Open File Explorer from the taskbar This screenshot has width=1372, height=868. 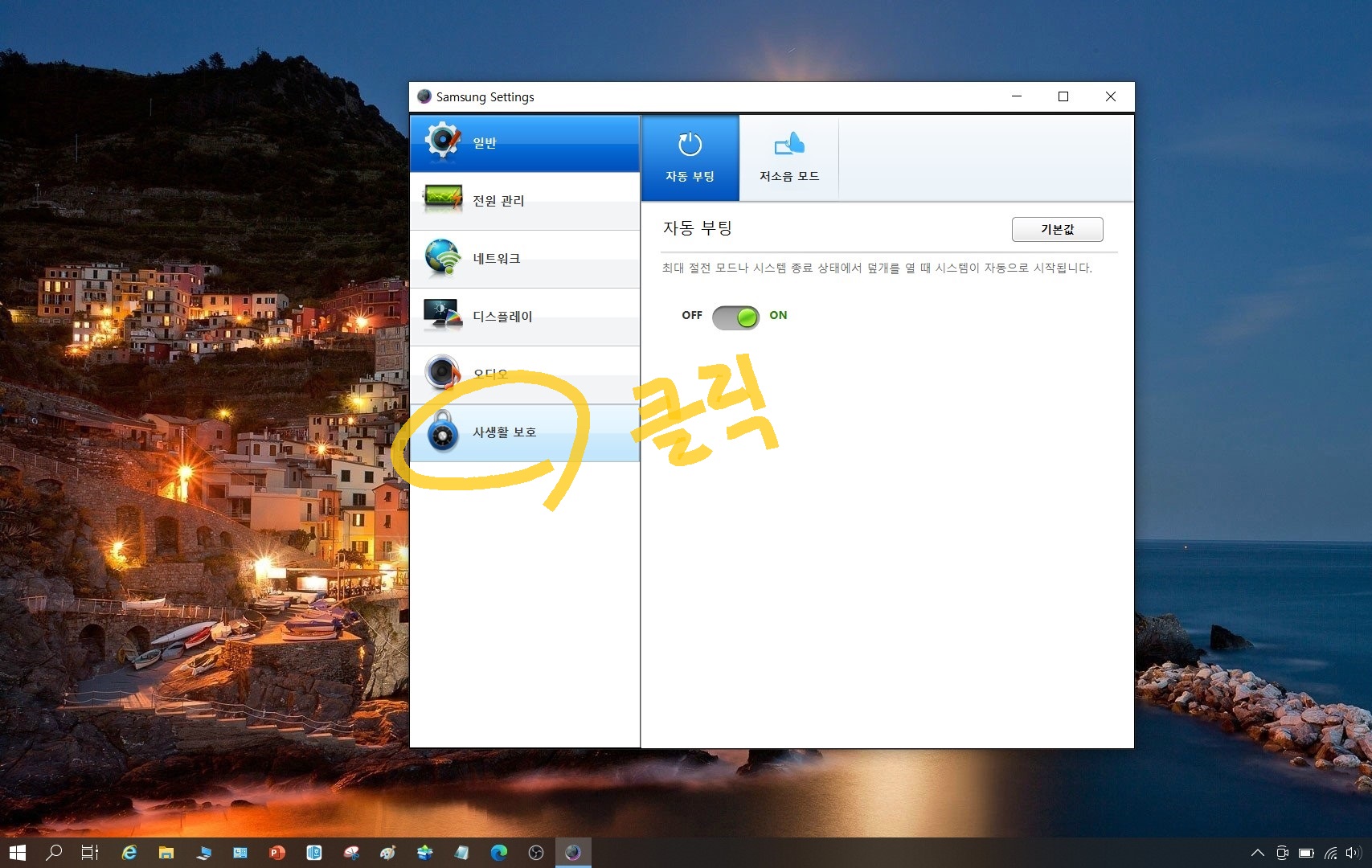click(x=166, y=853)
